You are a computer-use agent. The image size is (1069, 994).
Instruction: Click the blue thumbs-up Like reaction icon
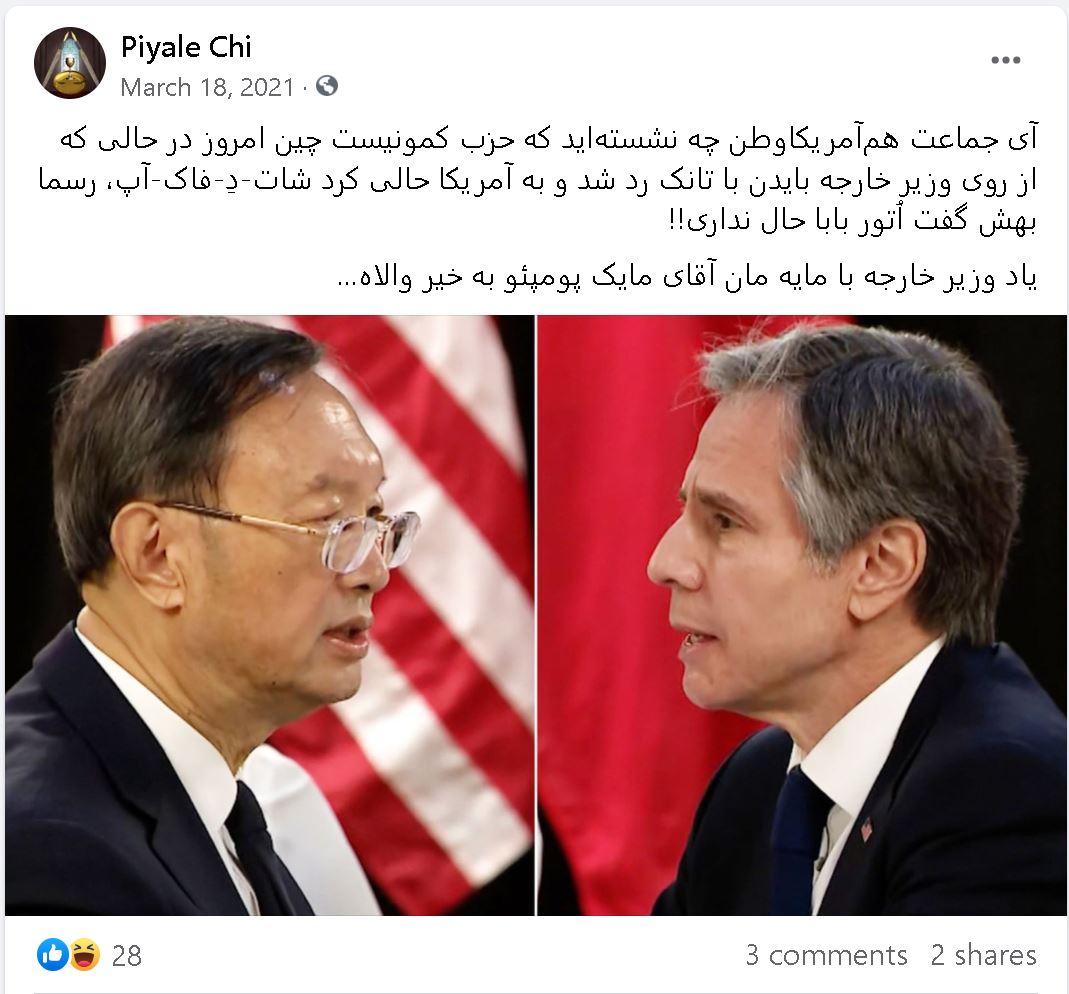tap(52, 954)
